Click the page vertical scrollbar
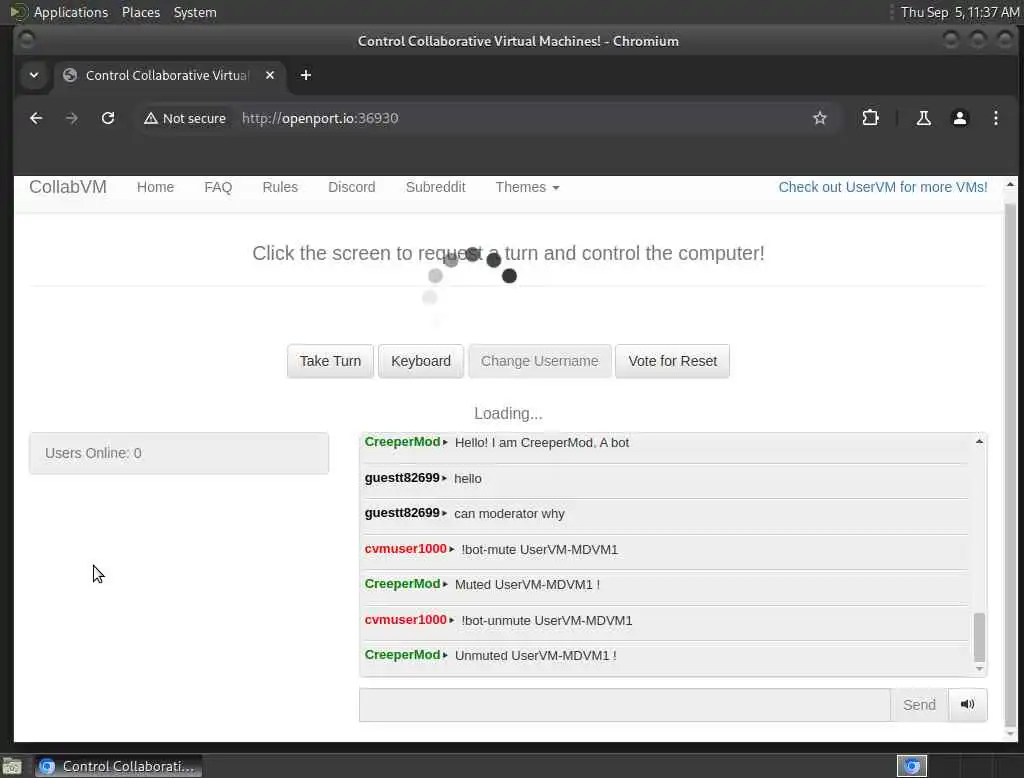Image resolution: width=1024 pixels, height=778 pixels. coord(1010,464)
